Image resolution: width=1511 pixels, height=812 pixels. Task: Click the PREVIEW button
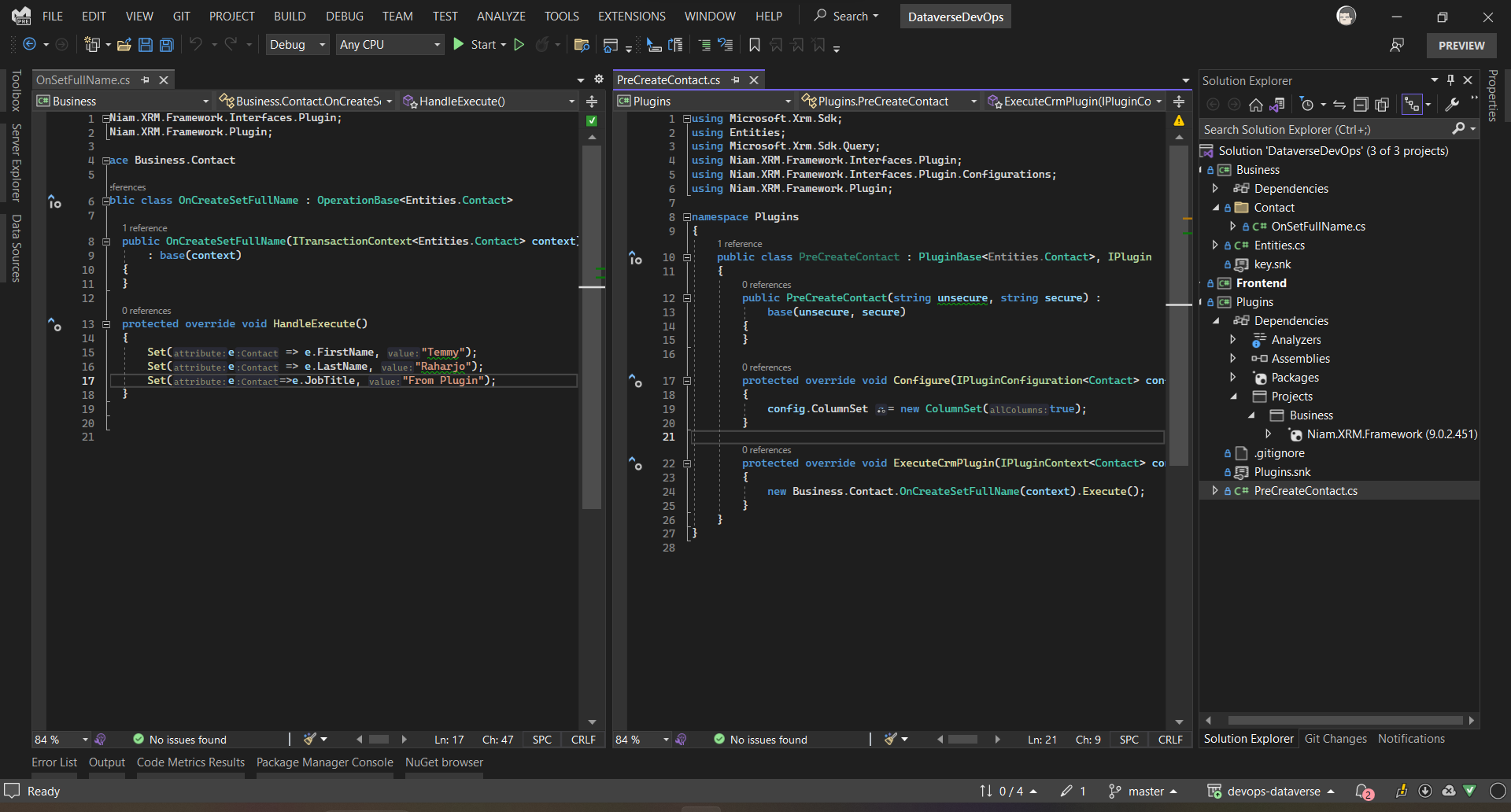1461,46
